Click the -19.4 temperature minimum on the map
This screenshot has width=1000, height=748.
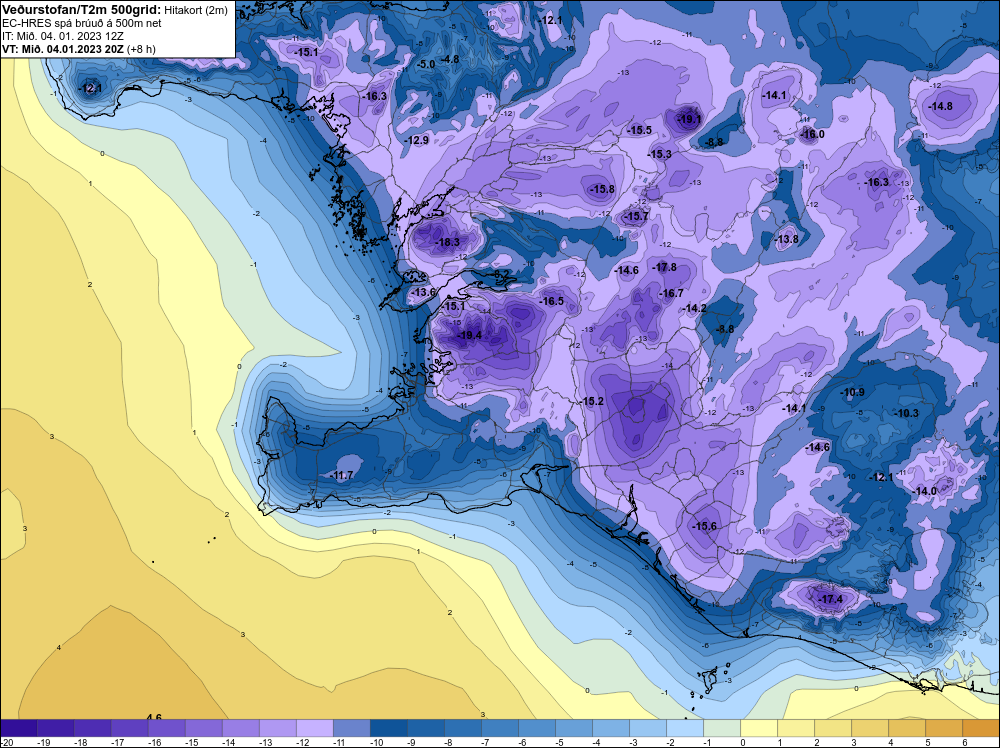tap(470, 335)
